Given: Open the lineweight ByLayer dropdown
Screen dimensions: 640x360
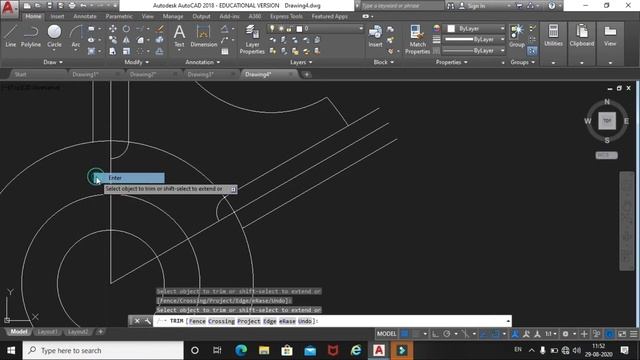Looking at the screenshot, I should click(474, 40).
